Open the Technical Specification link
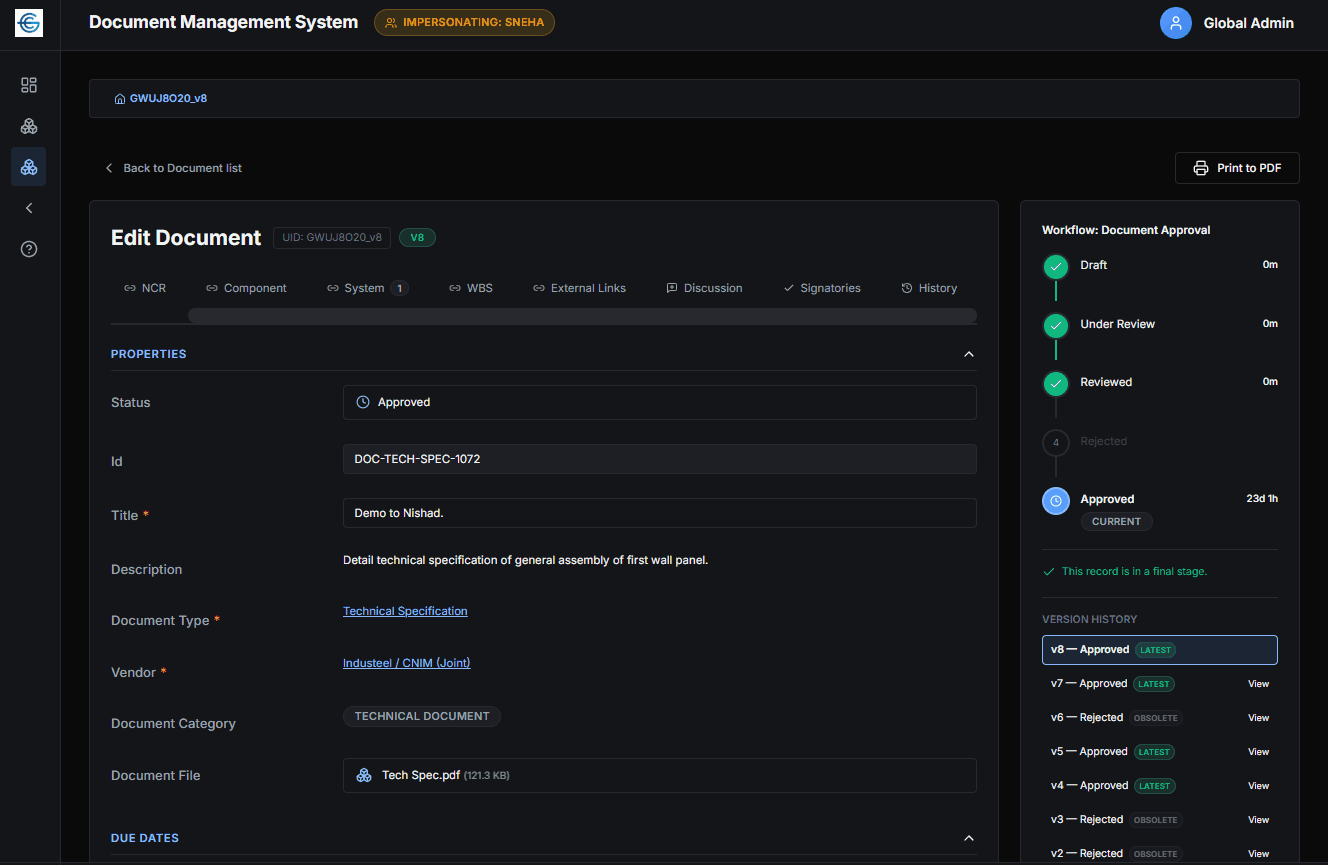 tap(405, 611)
